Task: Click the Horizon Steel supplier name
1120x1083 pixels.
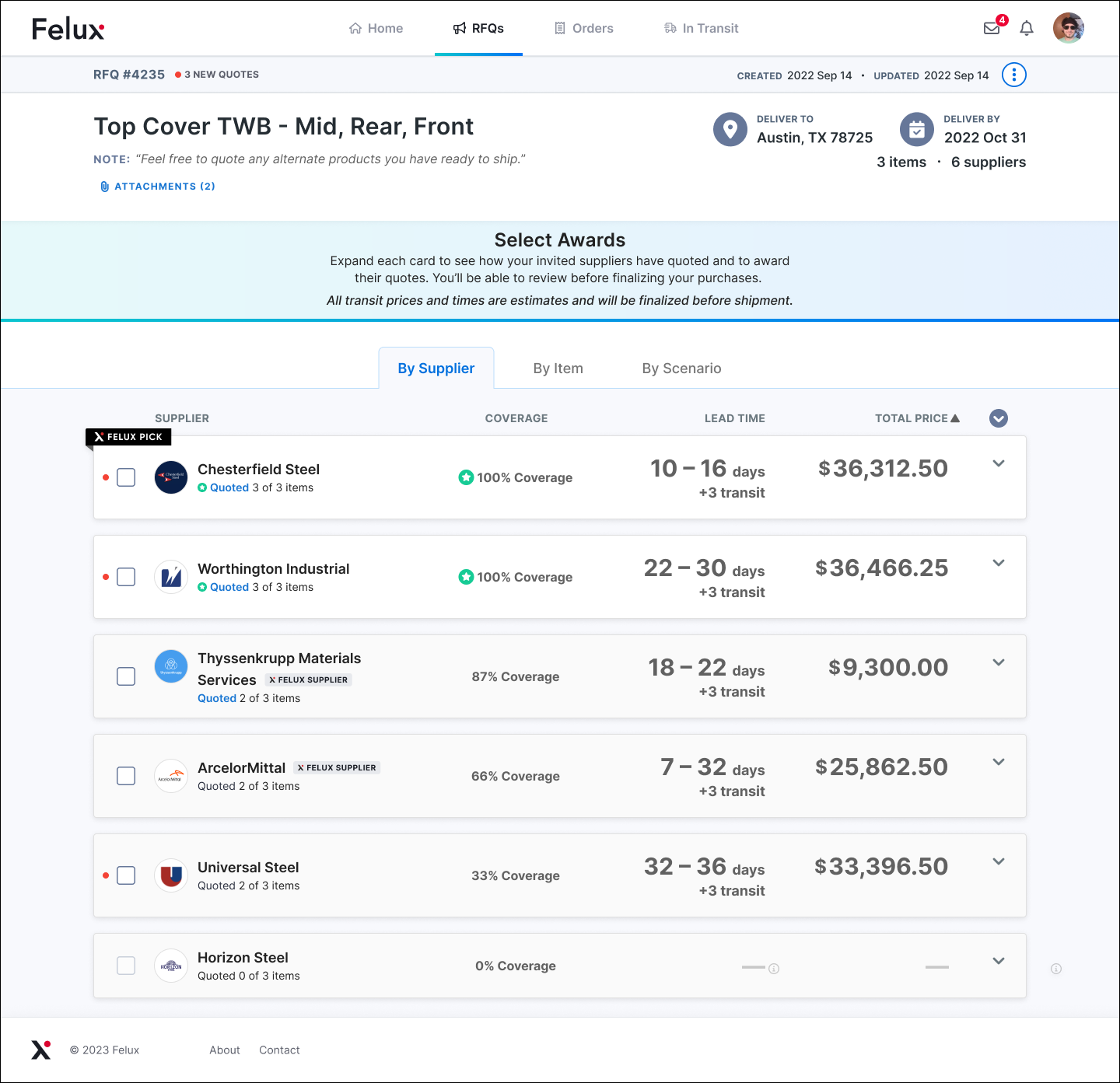Action: pos(243,957)
